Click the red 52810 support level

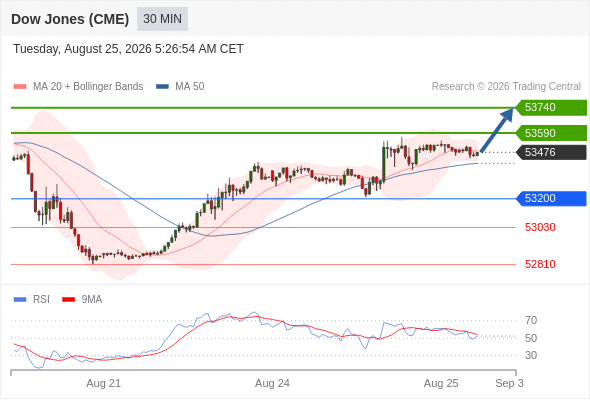pos(540,264)
